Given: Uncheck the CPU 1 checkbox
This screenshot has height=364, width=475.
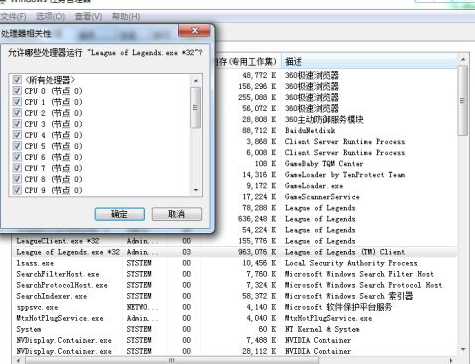Looking at the screenshot, I should (x=17, y=102).
